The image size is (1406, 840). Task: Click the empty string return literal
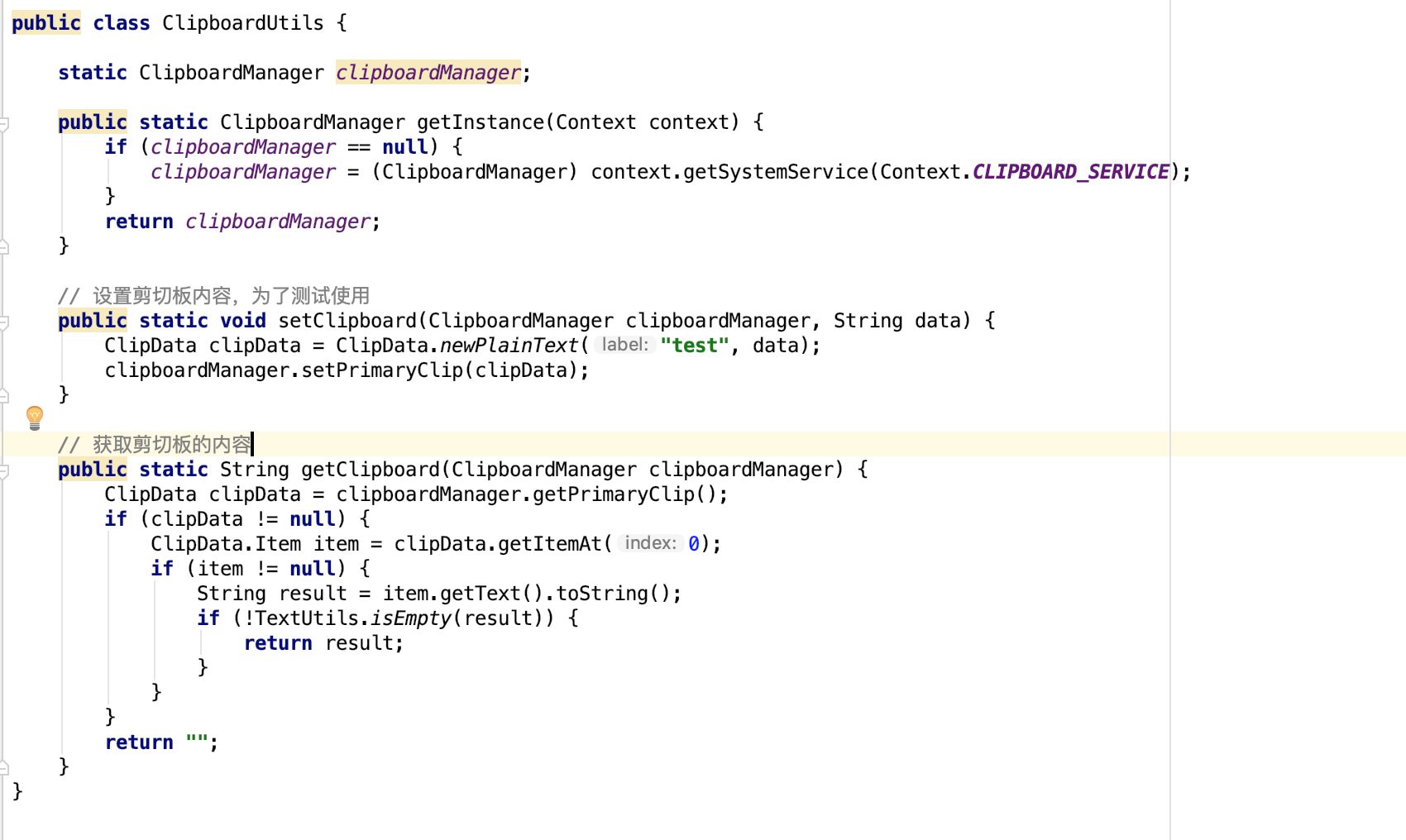[x=197, y=742]
